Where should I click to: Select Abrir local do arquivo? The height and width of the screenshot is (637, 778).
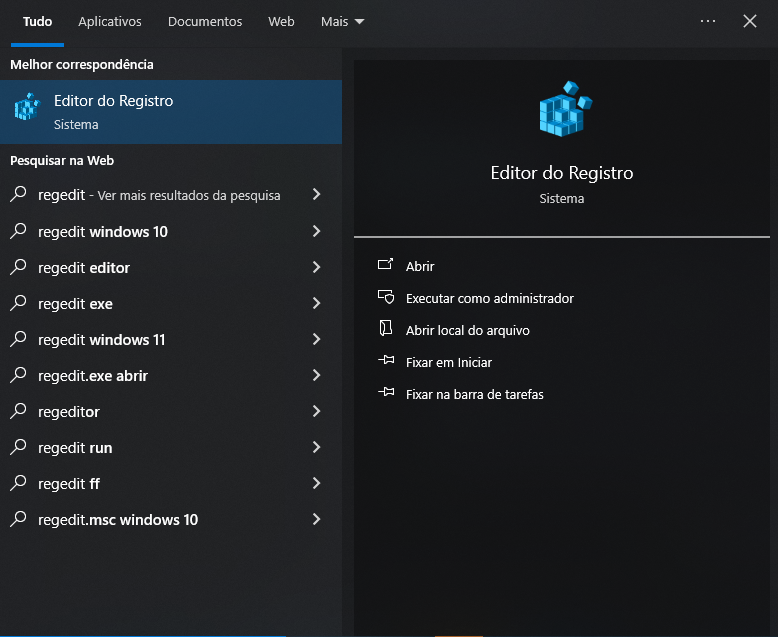(x=468, y=330)
